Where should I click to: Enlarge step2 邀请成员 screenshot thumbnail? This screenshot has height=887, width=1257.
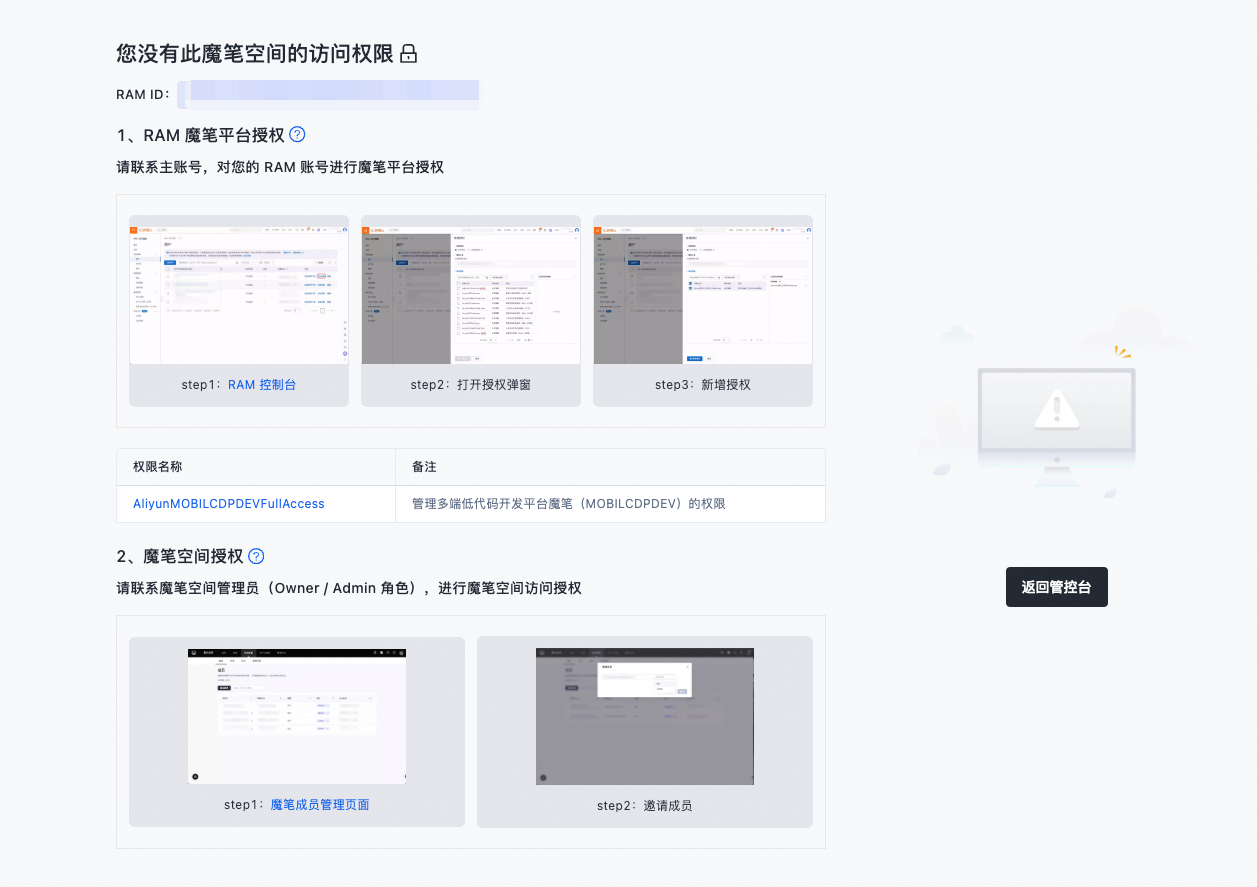tap(645, 716)
